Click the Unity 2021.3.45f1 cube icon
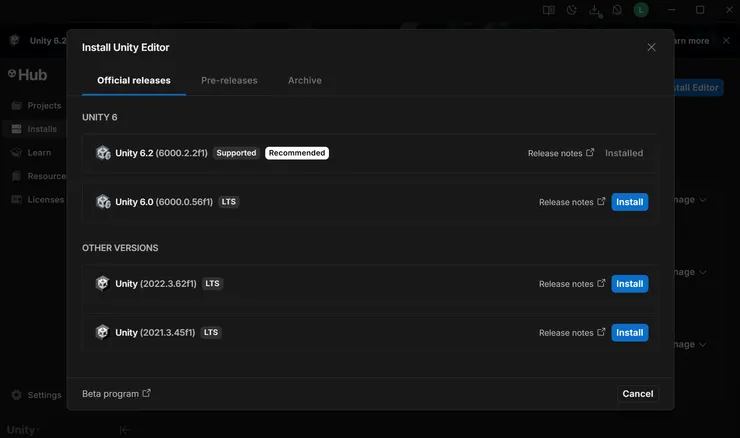 click(x=102, y=332)
